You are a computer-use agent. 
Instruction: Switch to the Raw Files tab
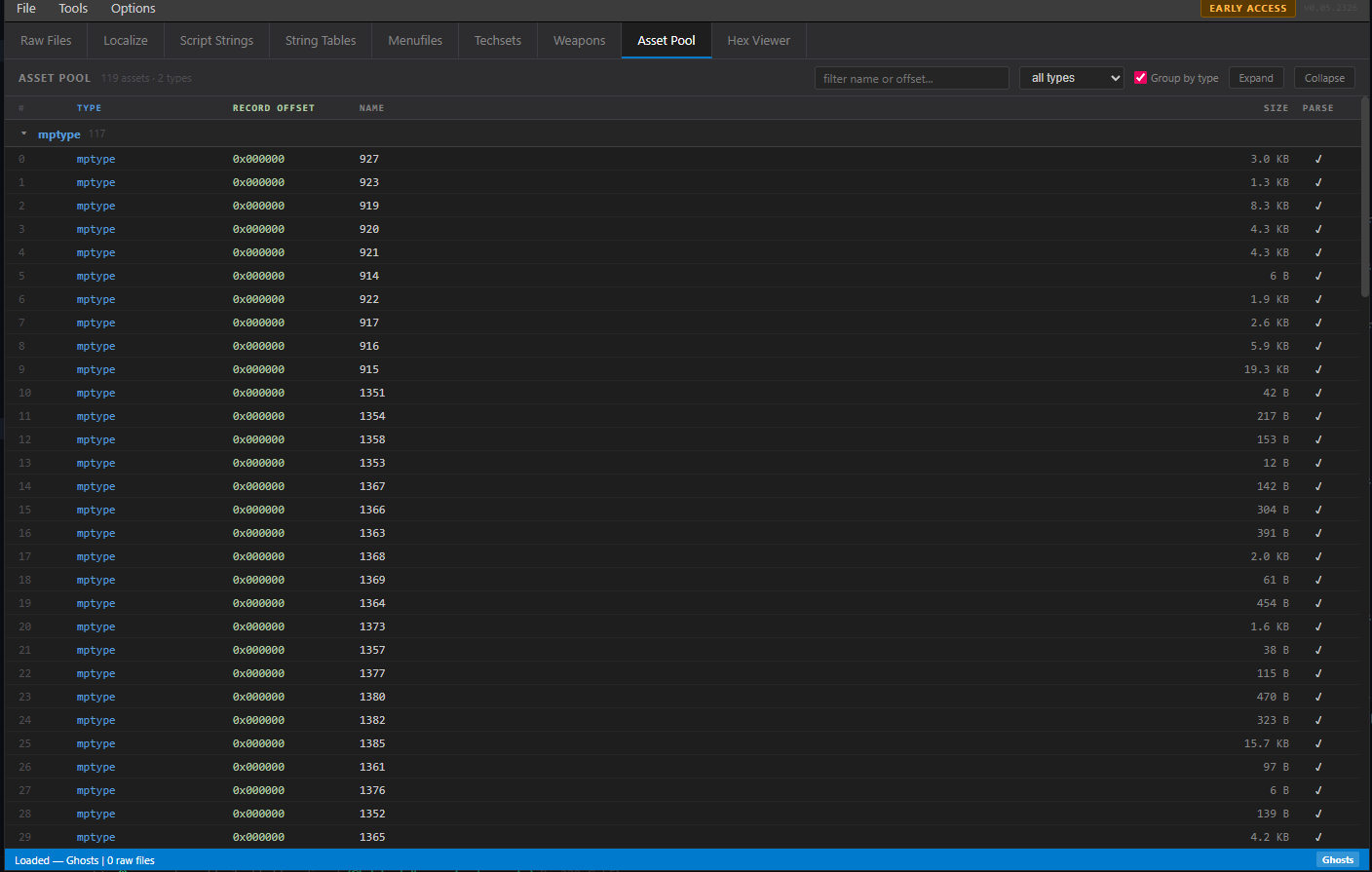pyautogui.click(x=46, y=41)
